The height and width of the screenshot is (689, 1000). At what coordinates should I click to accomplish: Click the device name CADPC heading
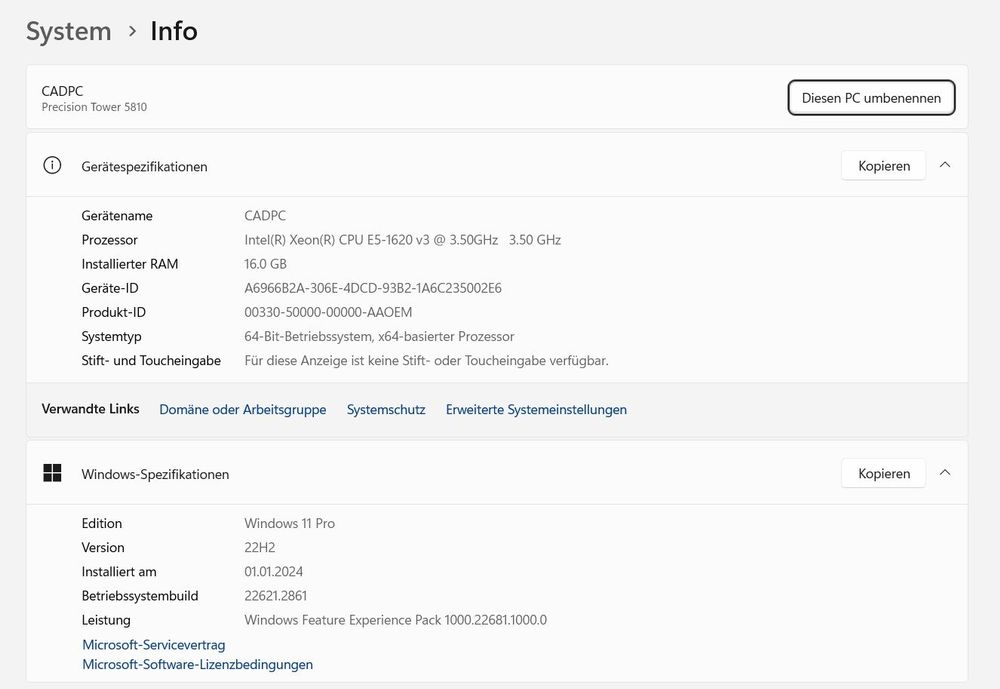(x=62, y=90)
